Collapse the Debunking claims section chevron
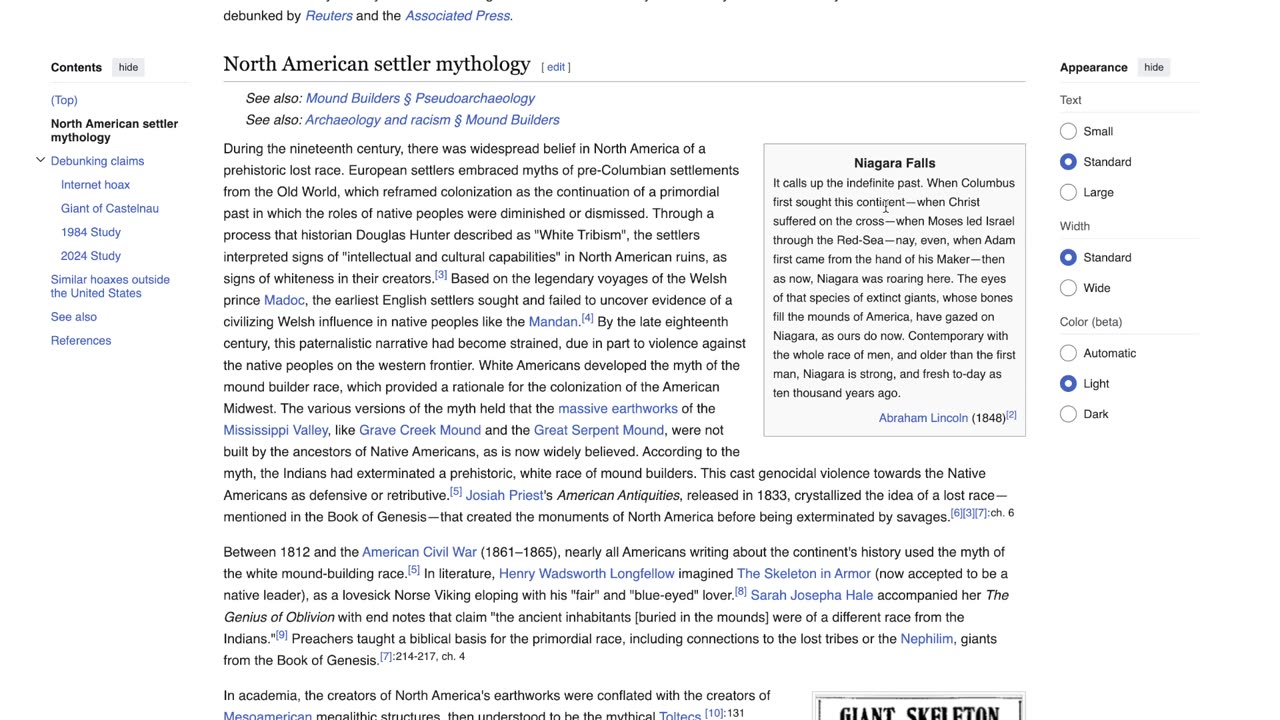Image resolution: width=1280 pixels, height=720 pixels. click(x=40, y=160)
